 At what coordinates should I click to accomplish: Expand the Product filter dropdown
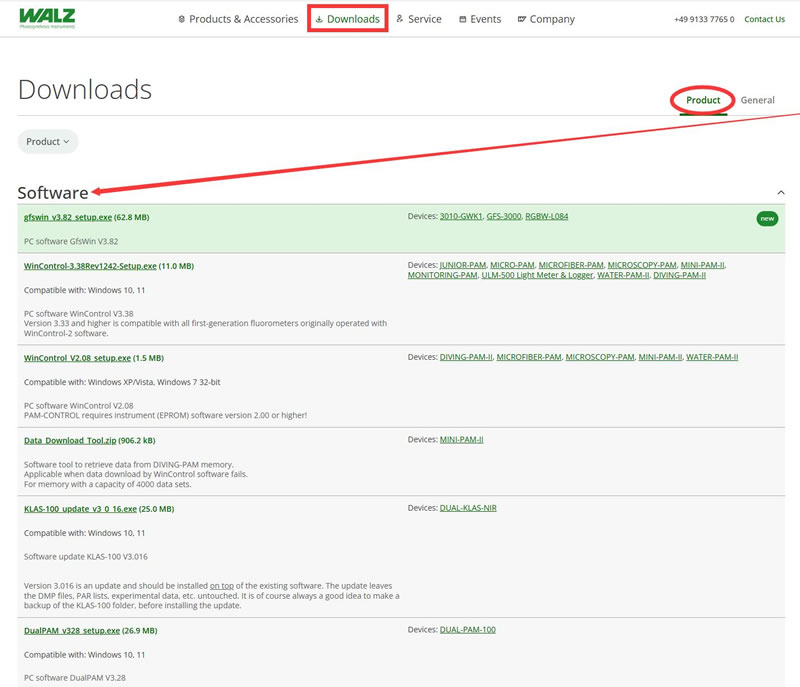tap(48, 142)
